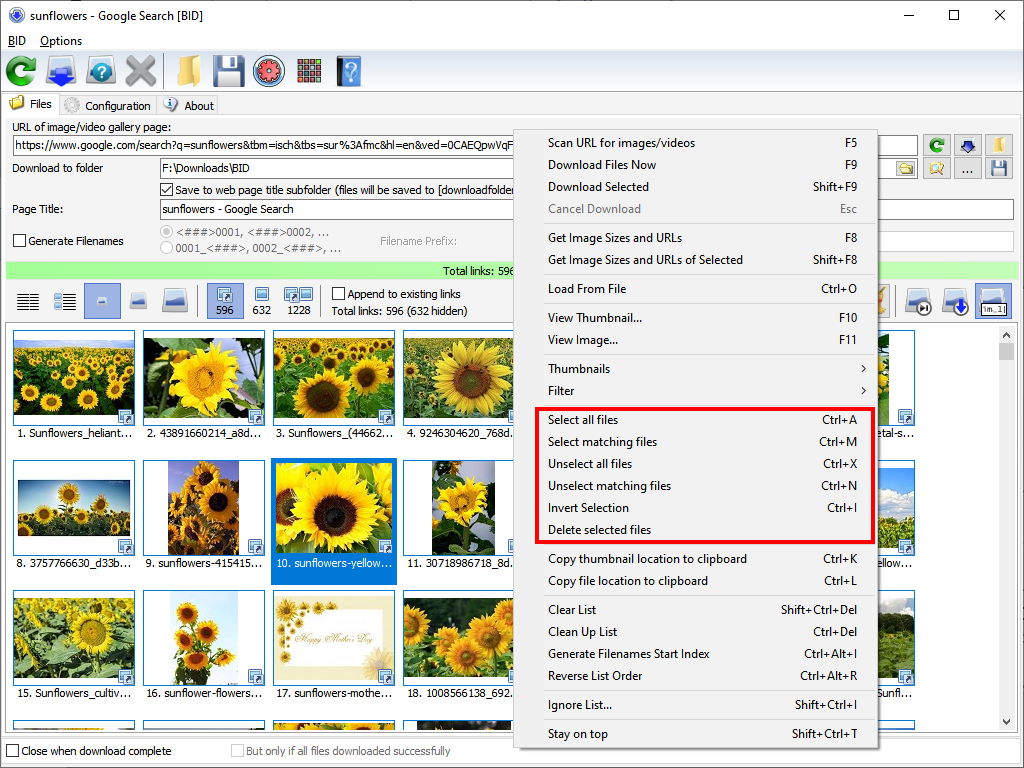Choose Load From File

point(702,289)
